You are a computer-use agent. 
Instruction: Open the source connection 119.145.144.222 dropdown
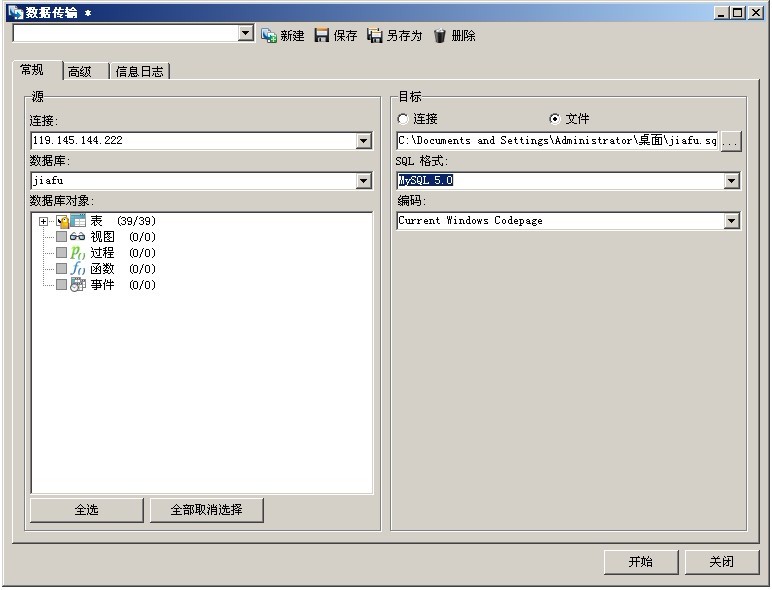[363, 141]
